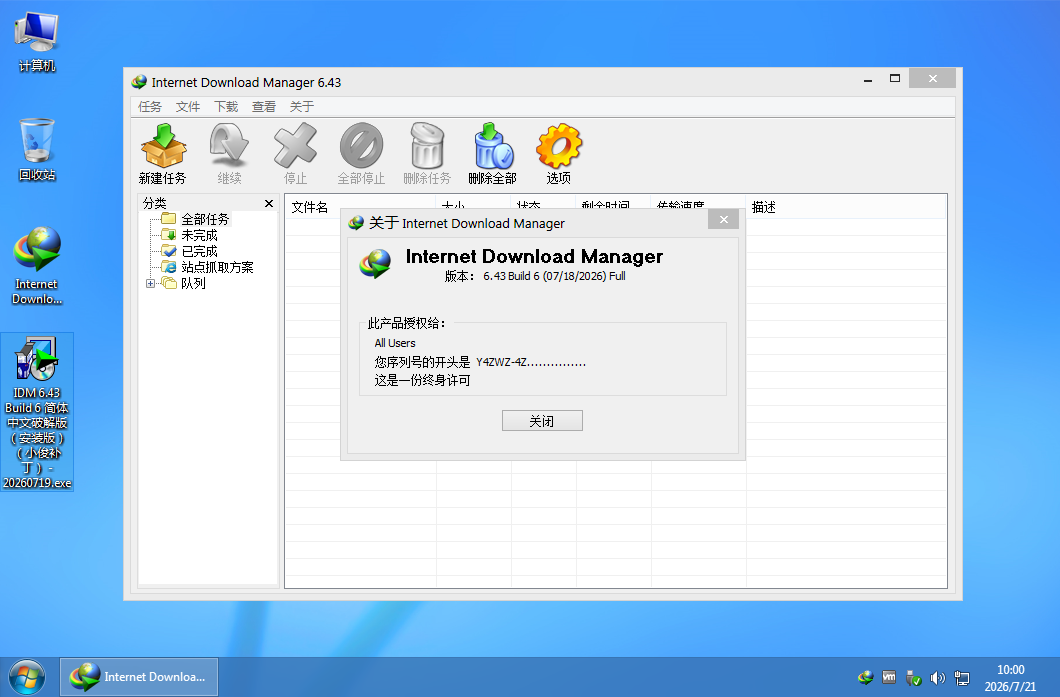
Task: Click IDM icon in main window title bar
Action: tap(139, 82)
